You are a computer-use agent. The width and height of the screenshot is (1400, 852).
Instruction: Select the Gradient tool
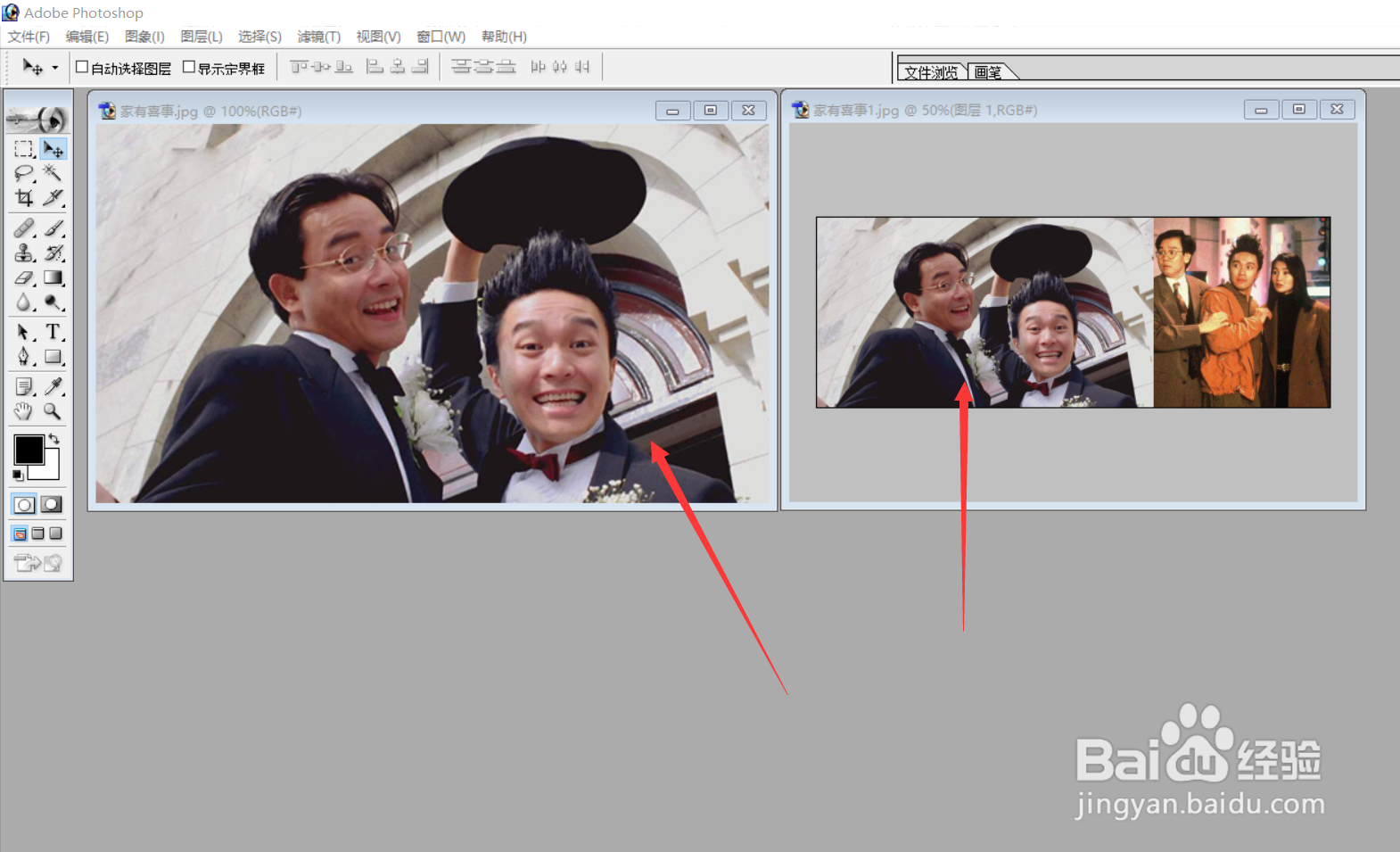click(54, 278)
